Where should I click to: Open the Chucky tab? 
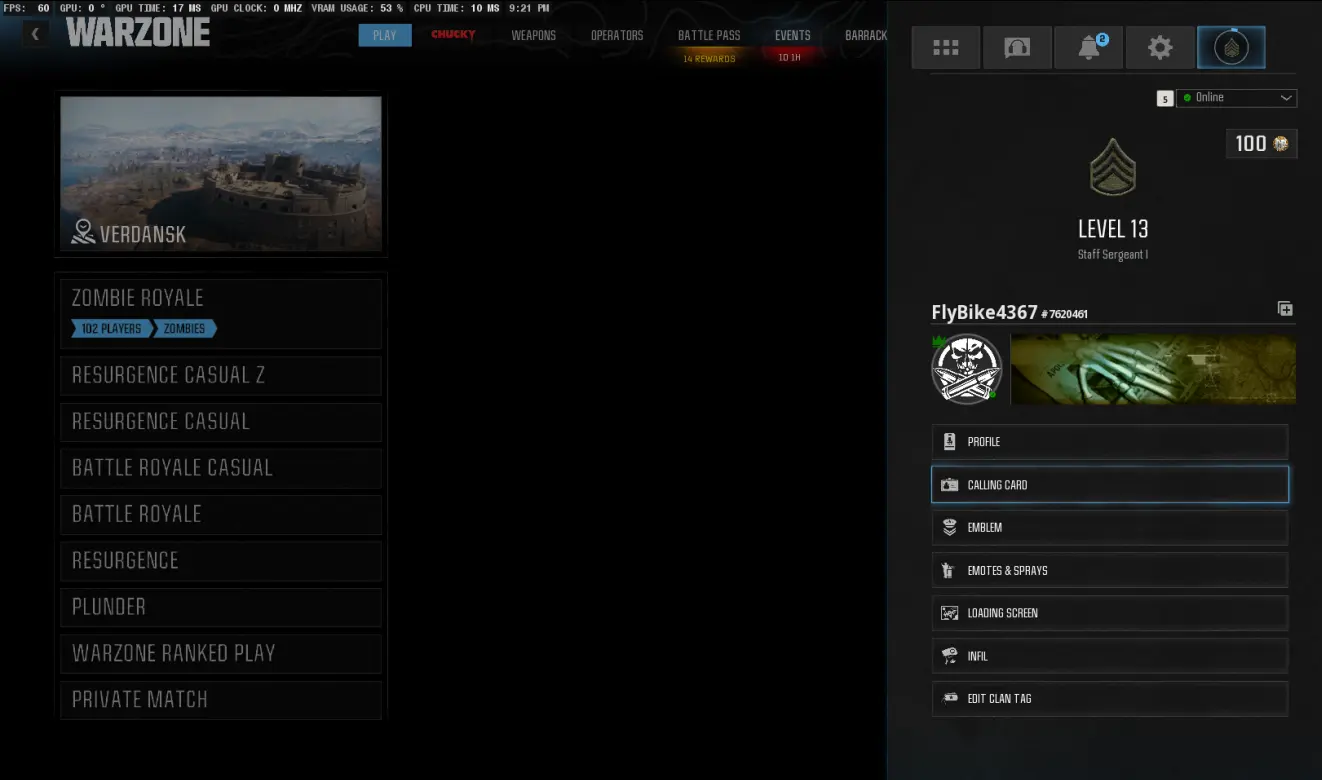coord(453,35)
